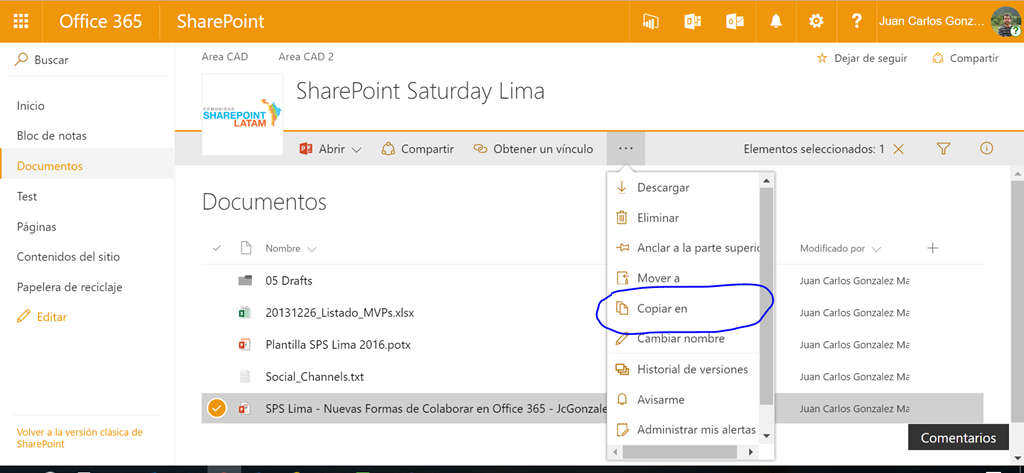This screenshot has width=1024, height=473.
Task: Click the Descargar download arrow icon
Action: click(622, 188)
